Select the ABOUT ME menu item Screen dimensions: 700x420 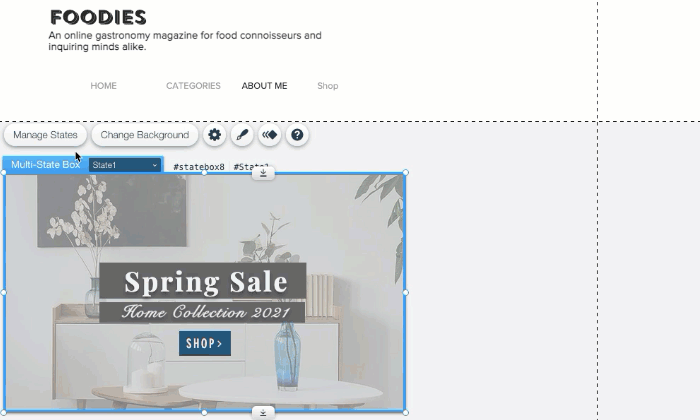pyautogui.click(x=264, y=86)
